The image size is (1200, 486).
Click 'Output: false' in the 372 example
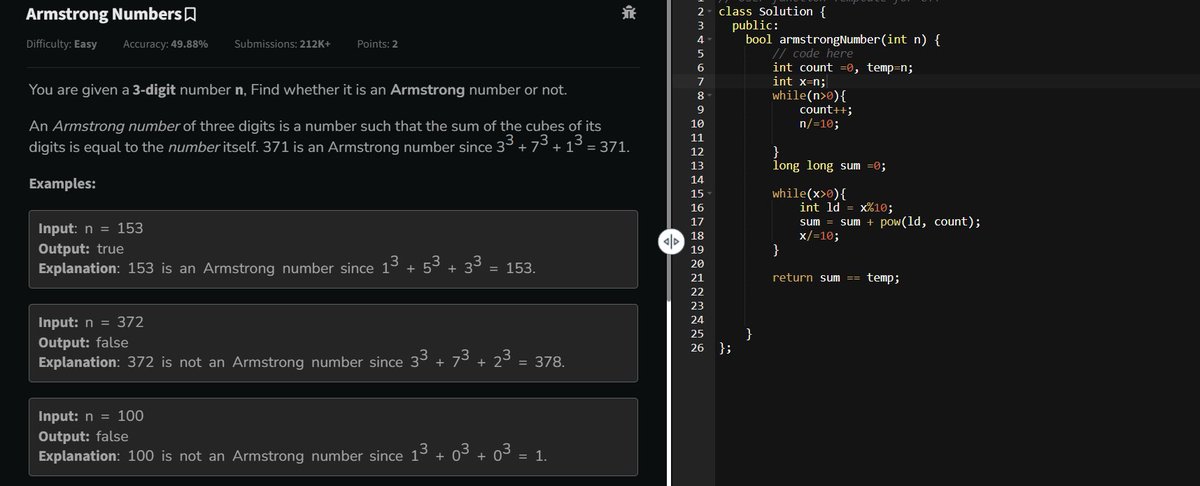click(82, 342)
